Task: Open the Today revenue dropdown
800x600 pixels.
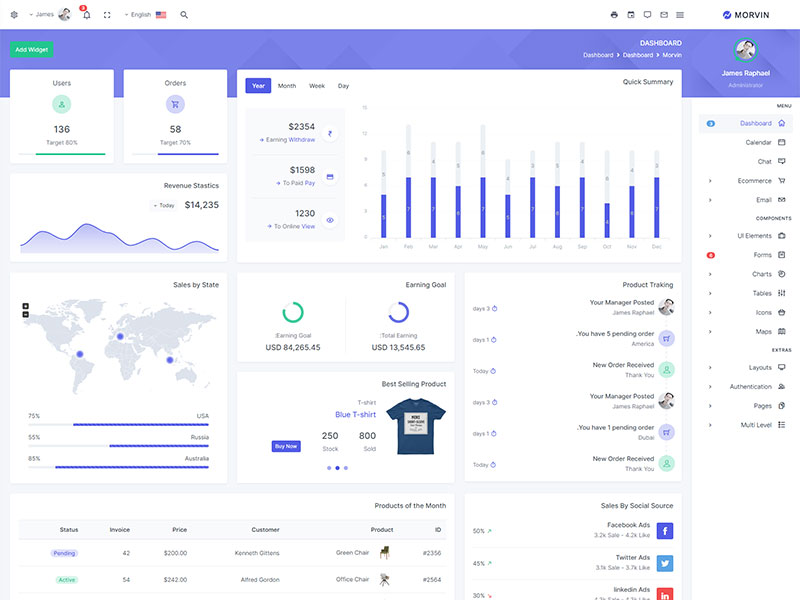Action: pos(164,205)
